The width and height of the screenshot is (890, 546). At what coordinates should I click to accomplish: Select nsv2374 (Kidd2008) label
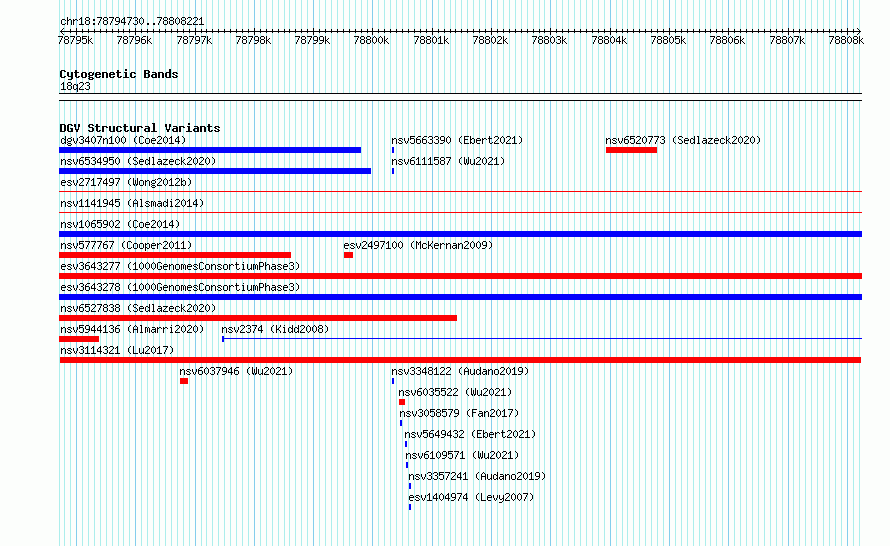275,329
